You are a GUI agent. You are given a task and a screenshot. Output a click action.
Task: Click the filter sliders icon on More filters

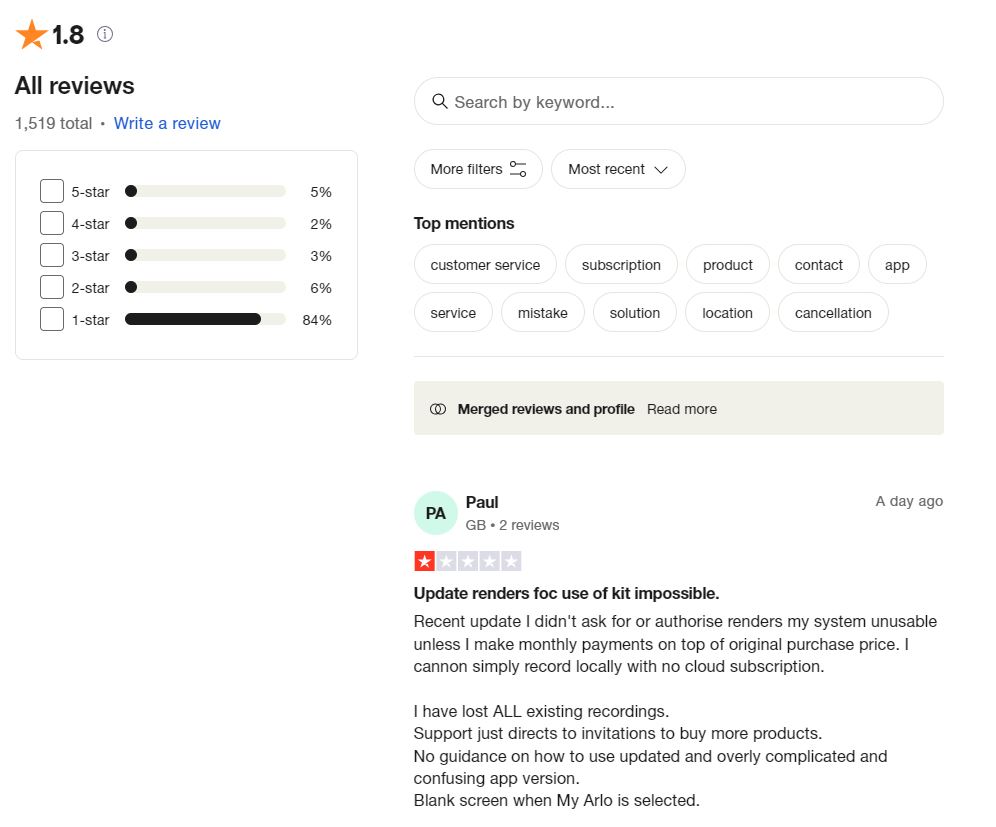(x=518, y=169)
